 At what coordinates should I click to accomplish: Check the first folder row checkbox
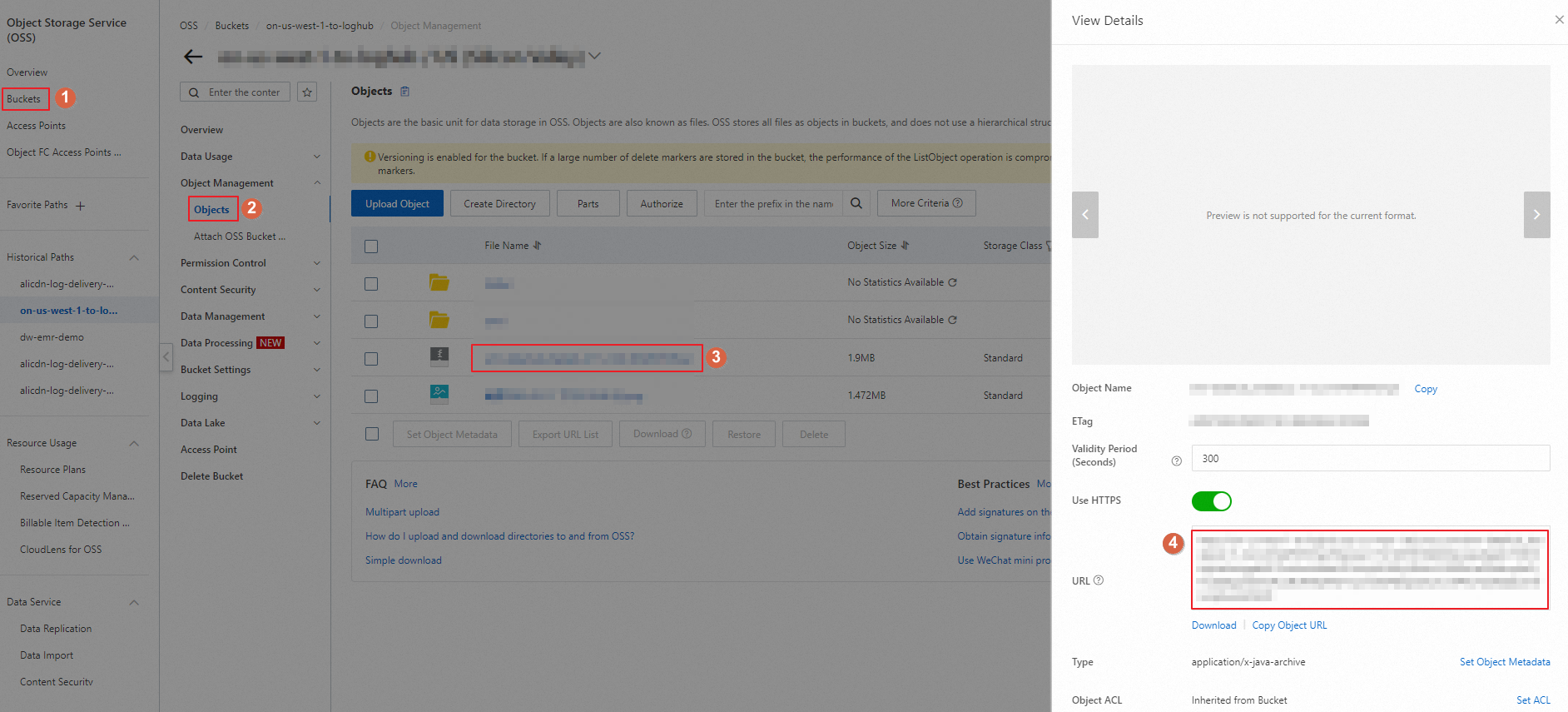(x=371, y=284)
